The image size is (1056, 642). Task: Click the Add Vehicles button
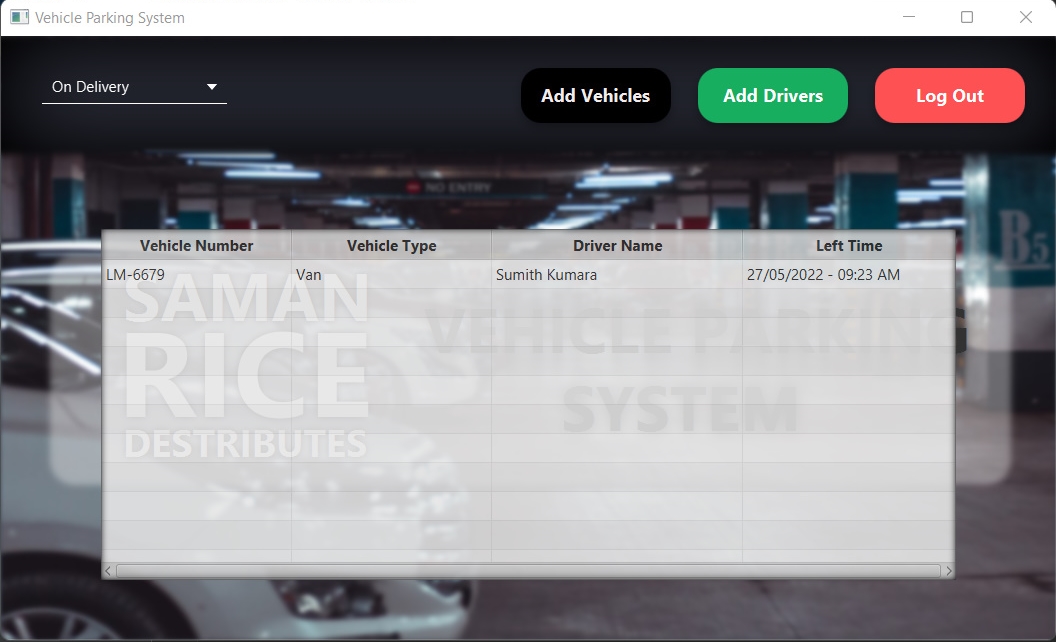[x=595, y=96]
